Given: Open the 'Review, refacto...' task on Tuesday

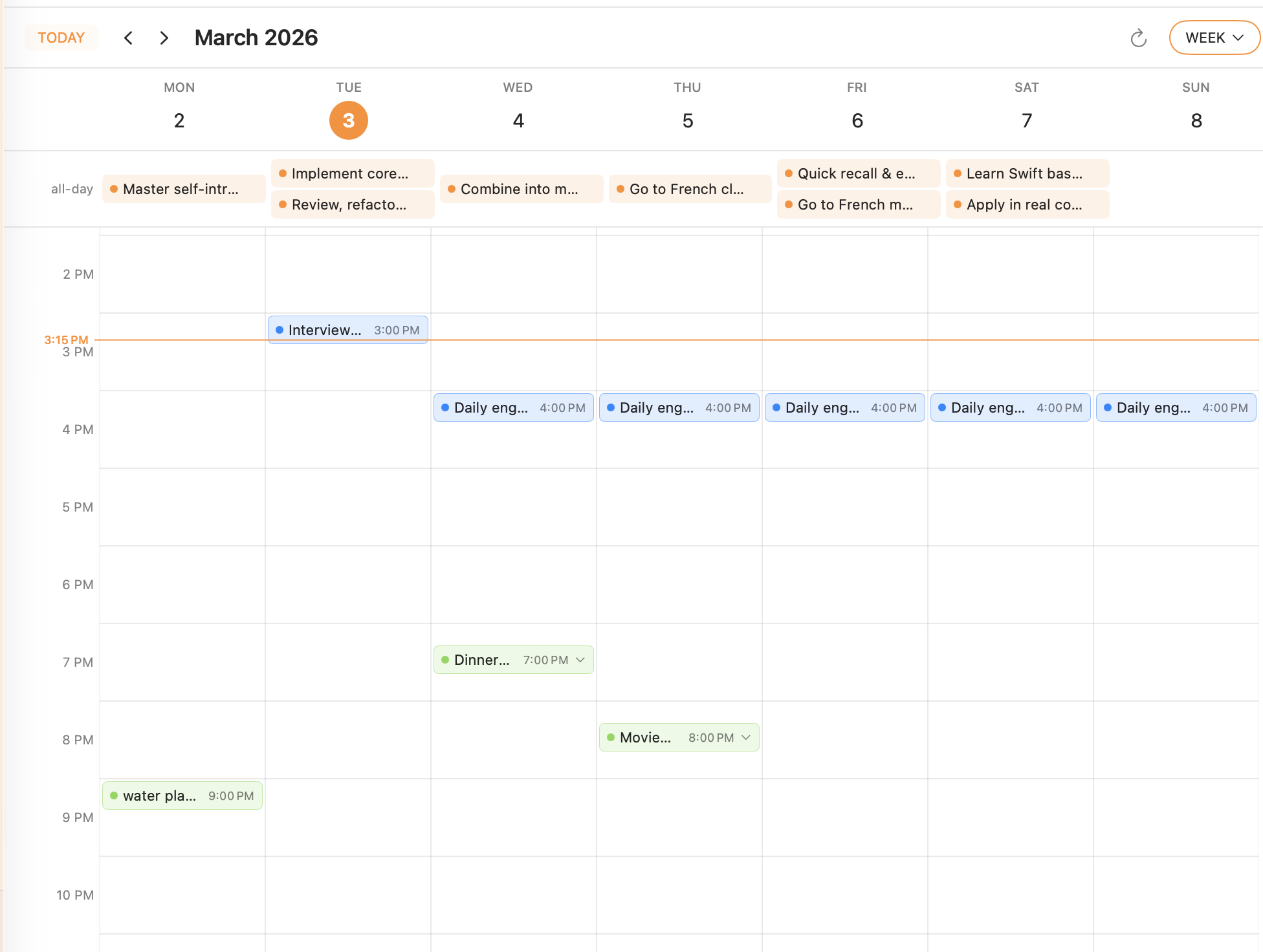Looking at the screenshot, I should point(352,204).
